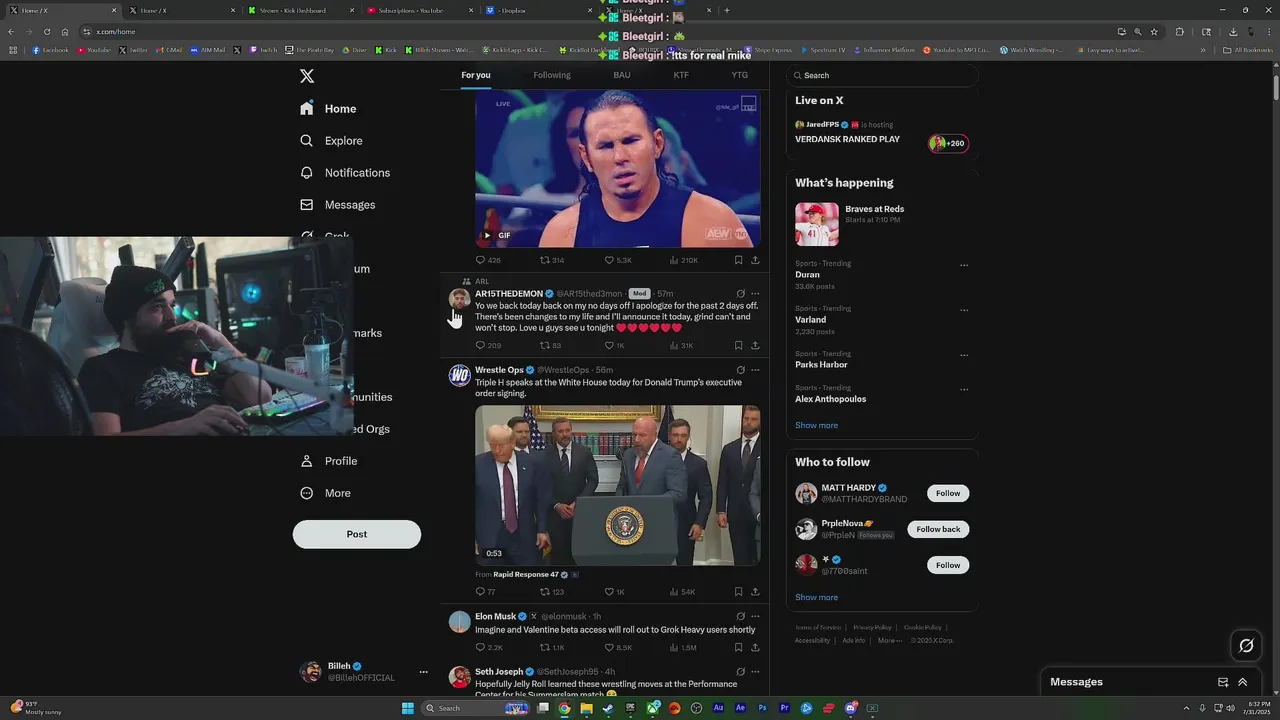Compose new message in Messages drawer
This screenshot has width=1280, height=720.
coord(1222,682)
